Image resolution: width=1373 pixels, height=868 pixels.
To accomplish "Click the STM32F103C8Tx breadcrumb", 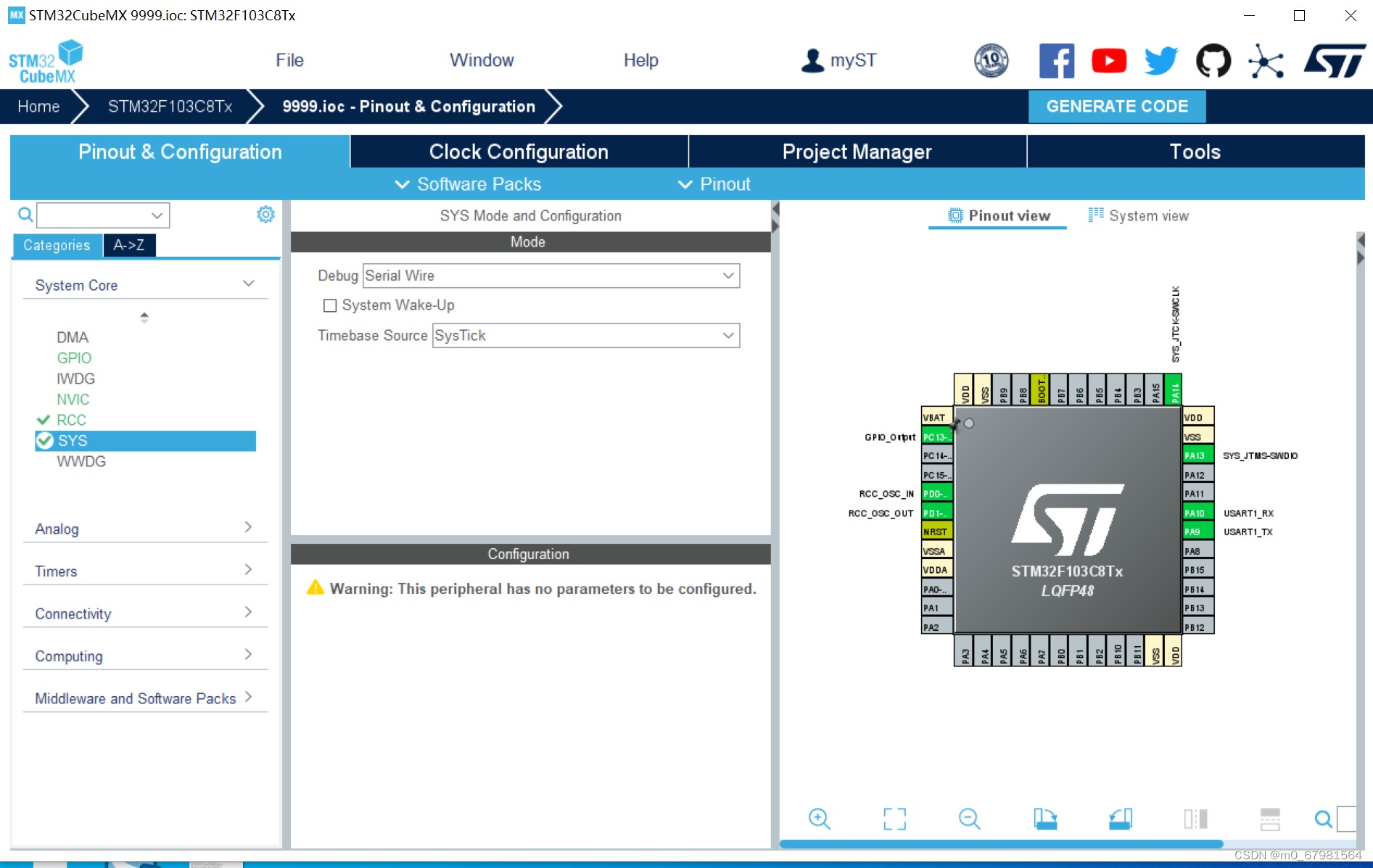I will [170, 107].
